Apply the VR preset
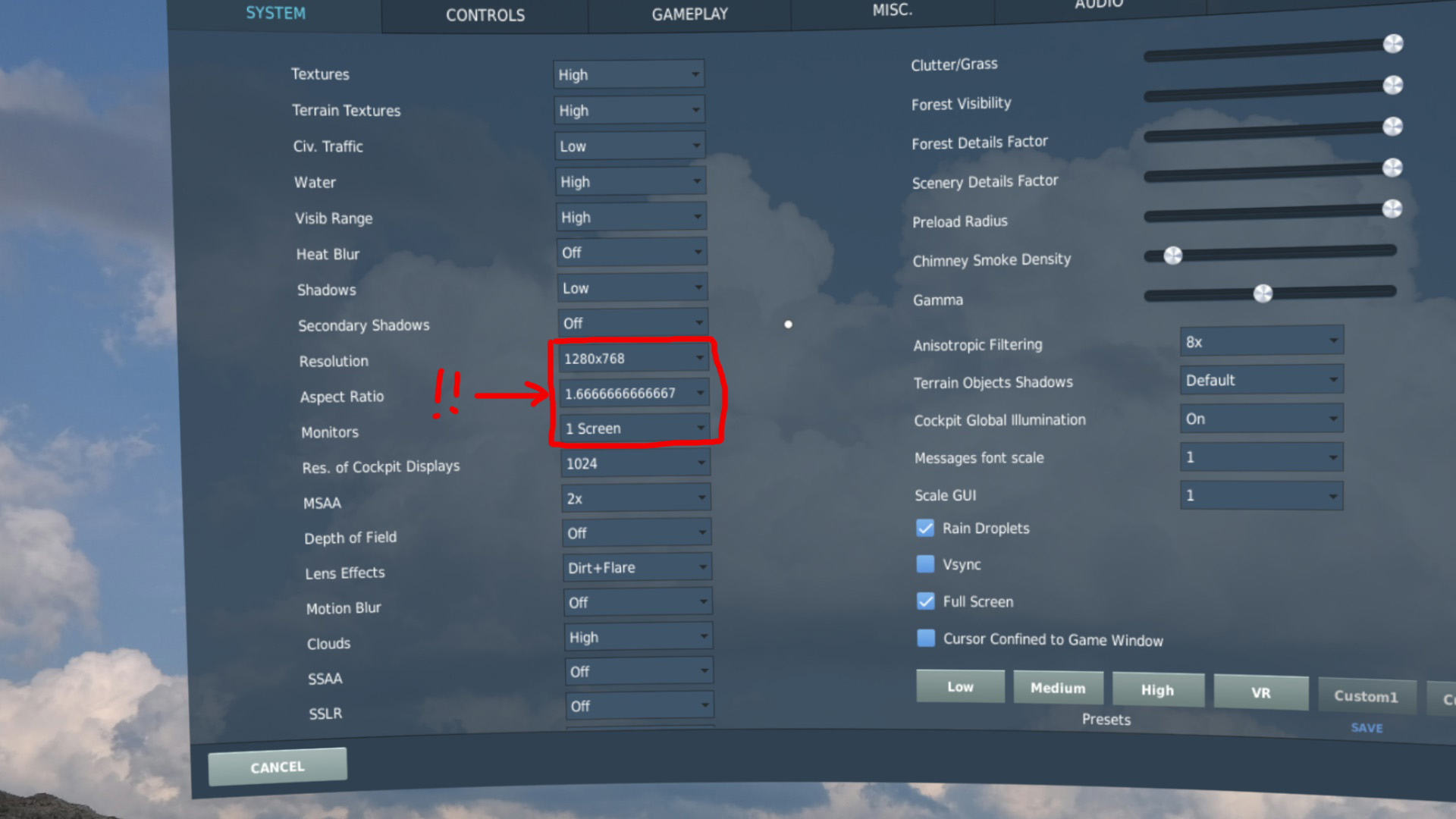Image resolution: width=1456 pixels, height=819 pixels. (1260, 692)
